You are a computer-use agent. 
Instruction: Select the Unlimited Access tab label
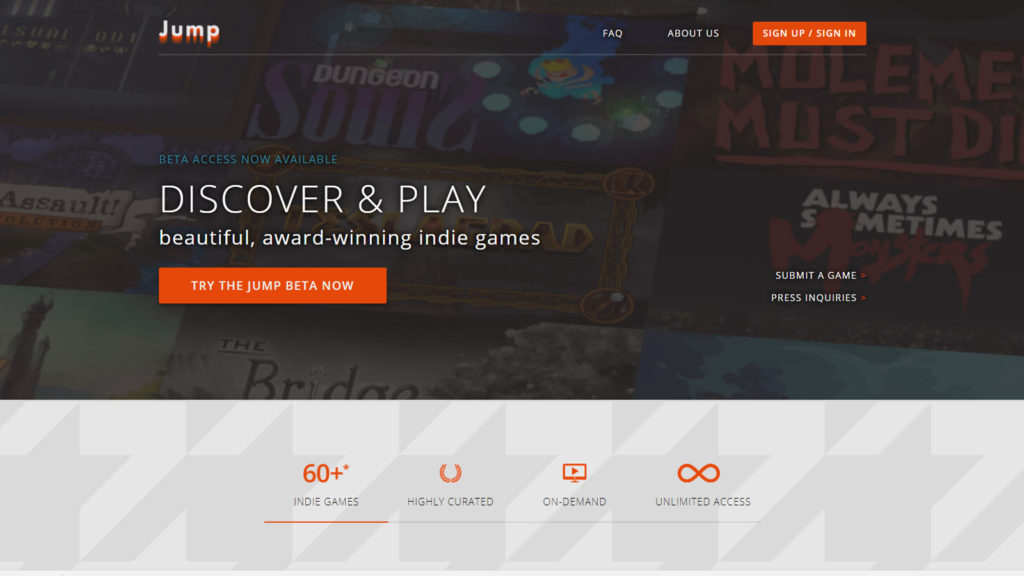(x=703, y=502)
